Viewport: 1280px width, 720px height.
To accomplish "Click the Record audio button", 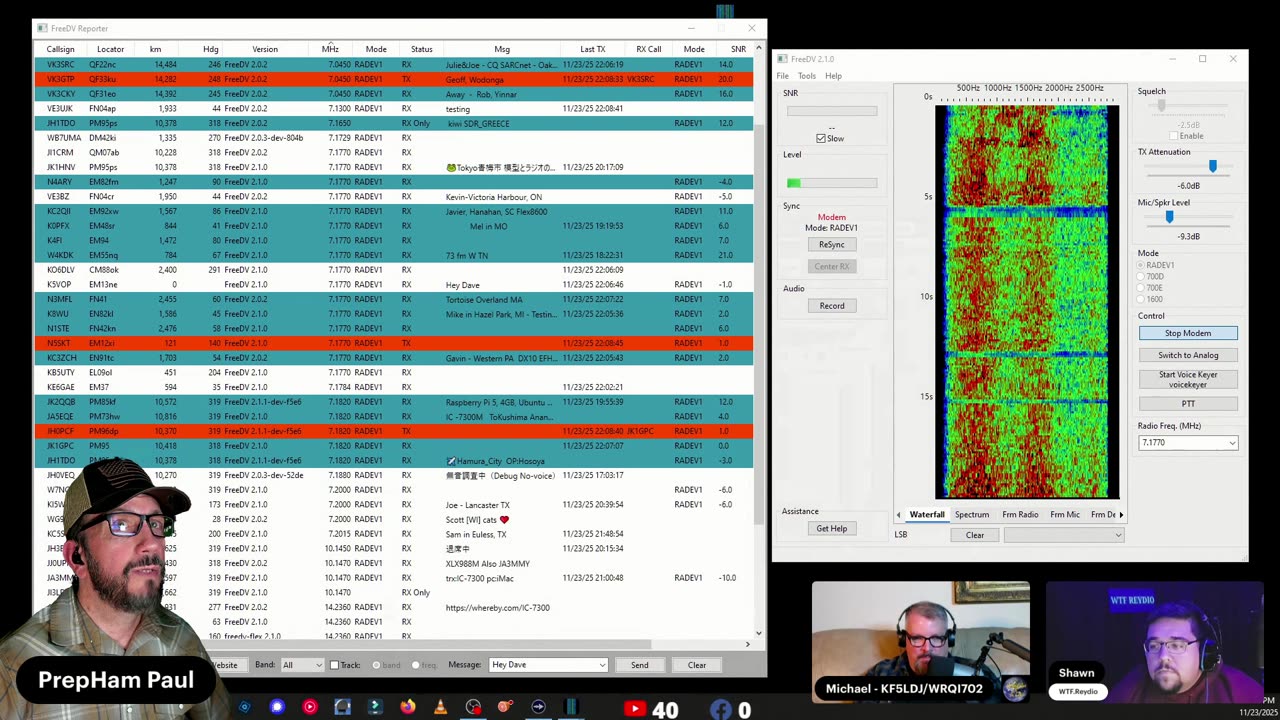I will 832,306.
